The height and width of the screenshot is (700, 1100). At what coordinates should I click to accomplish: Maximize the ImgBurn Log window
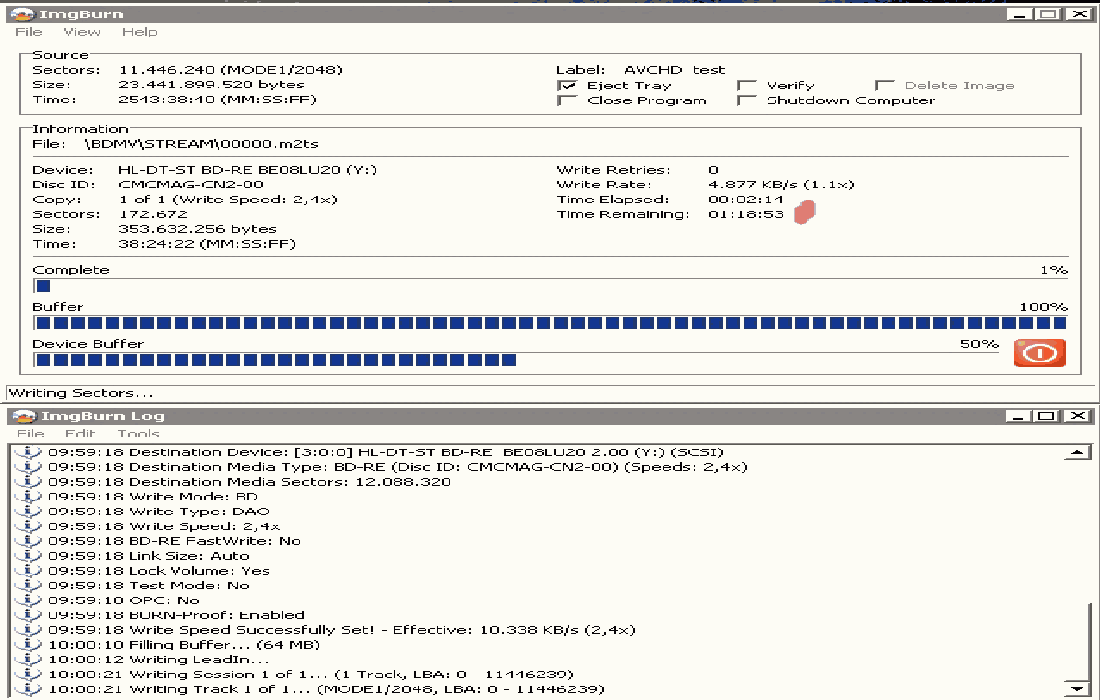1046,416
